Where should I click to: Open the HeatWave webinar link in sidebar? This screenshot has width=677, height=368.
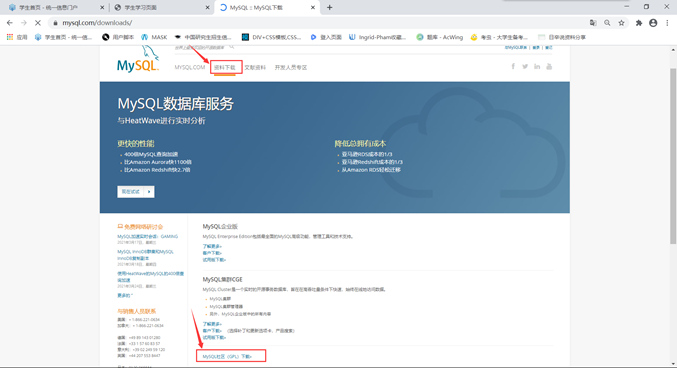point(151,277)
